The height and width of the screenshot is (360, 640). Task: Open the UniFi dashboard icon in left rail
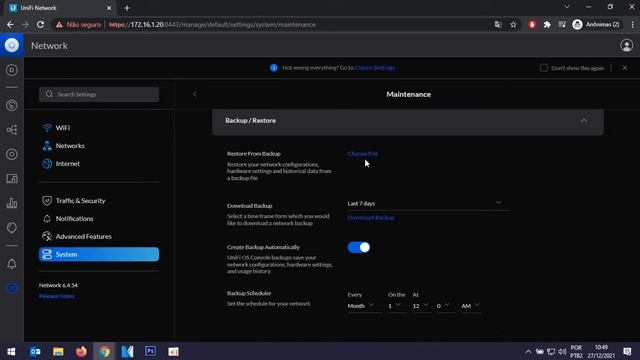coord(12,70)
